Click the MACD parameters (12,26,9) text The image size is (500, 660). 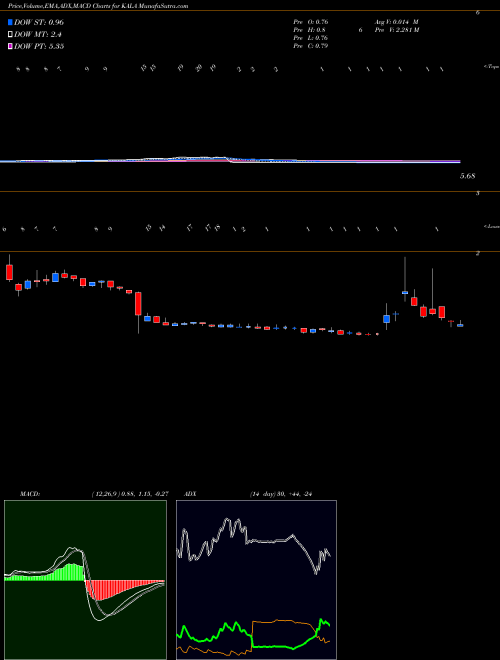pyautogui.click(x=130, y=493)
